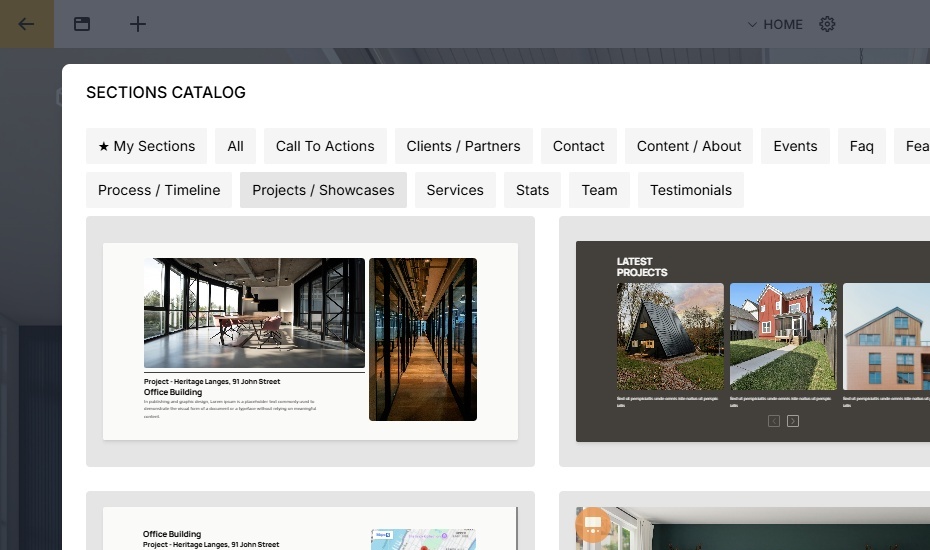Select the Process / Timeline category

click(159, 190)
